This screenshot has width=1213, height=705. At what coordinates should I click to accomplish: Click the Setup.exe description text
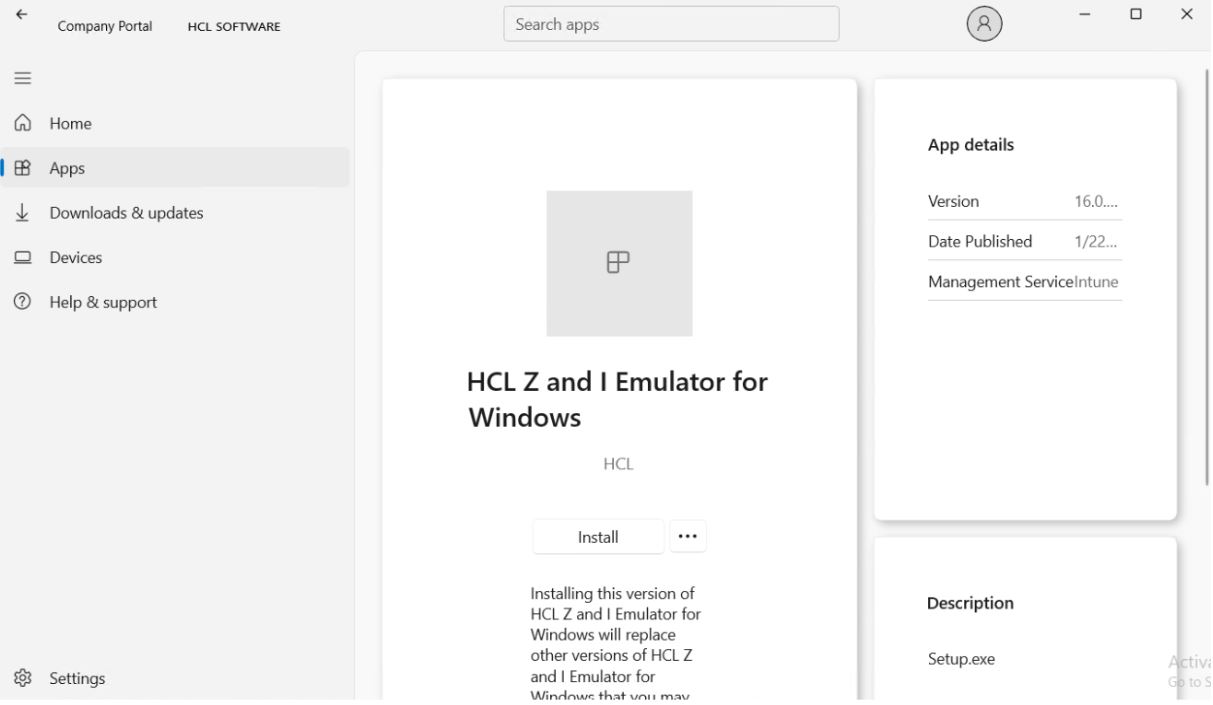(961, 659)
